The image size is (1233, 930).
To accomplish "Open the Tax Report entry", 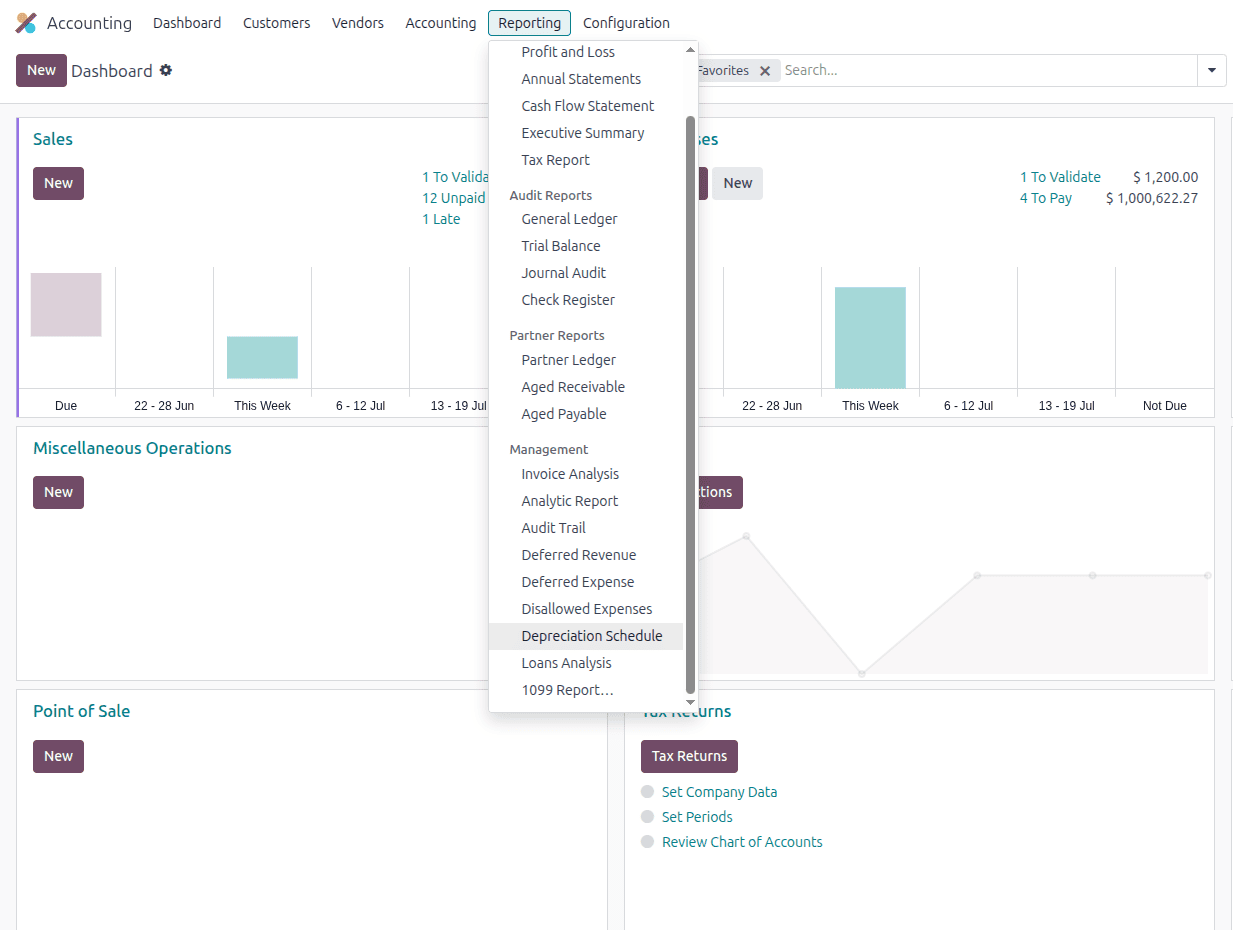I will point(555,159).
